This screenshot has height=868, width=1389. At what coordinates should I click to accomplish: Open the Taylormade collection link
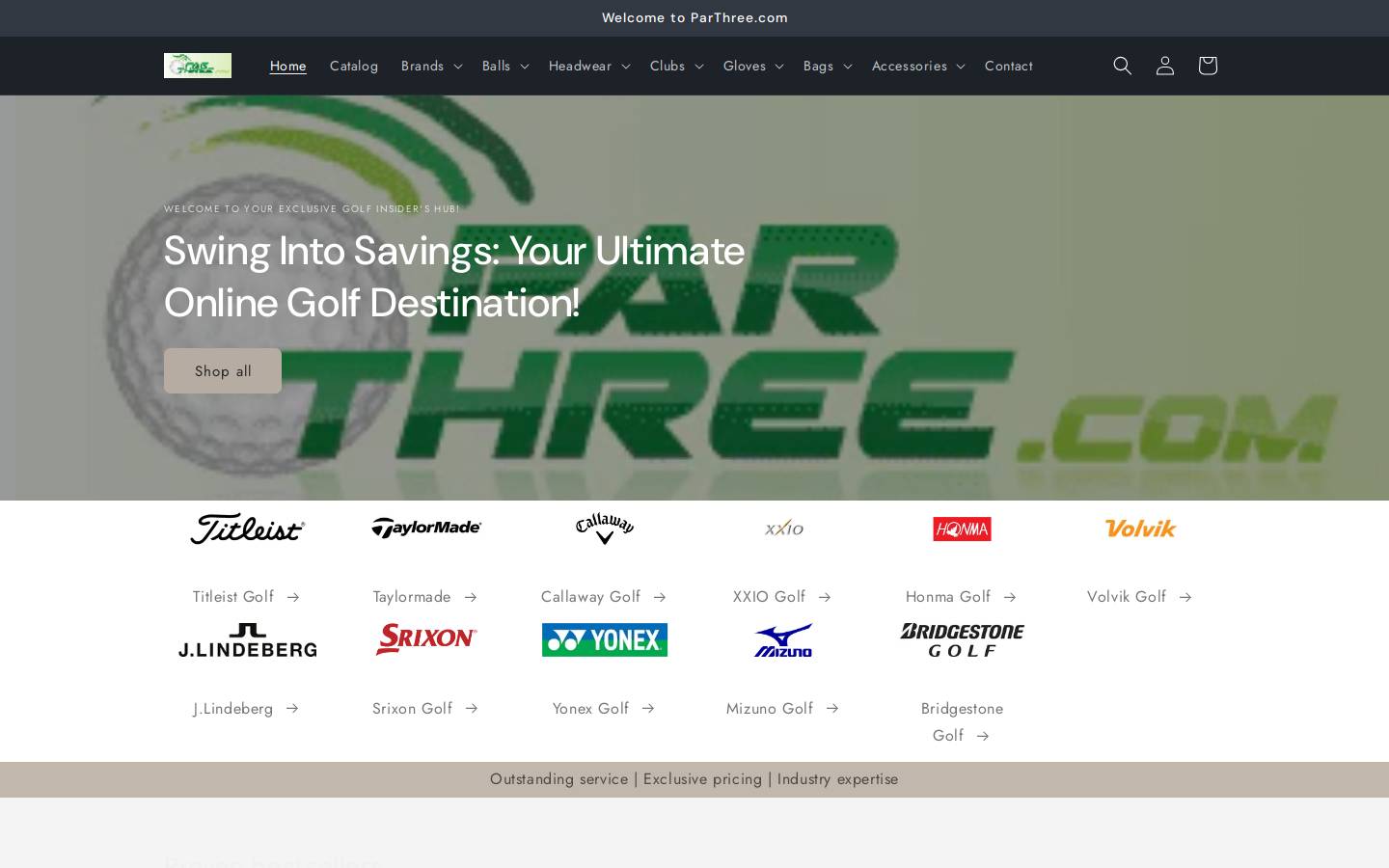click(x=425, y=597)
